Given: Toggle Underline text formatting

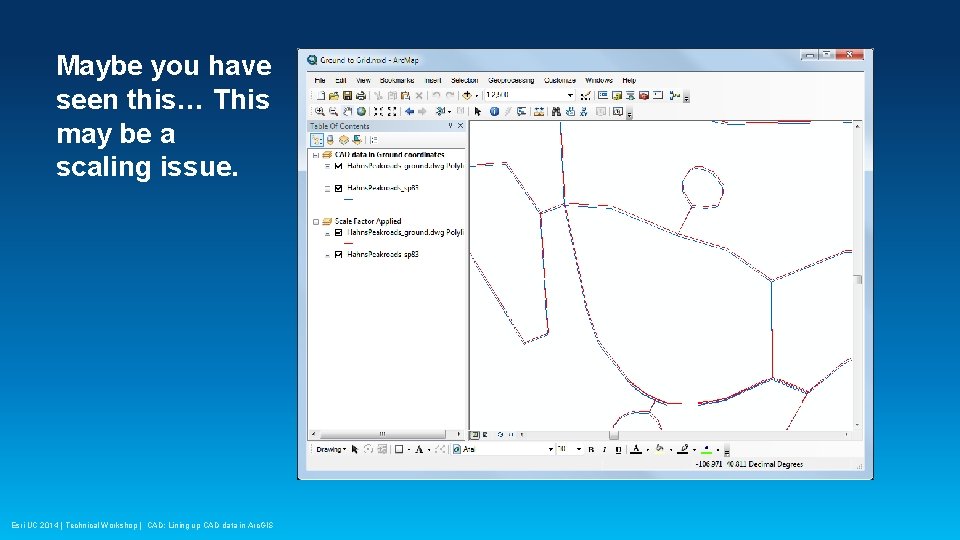Looking at the screenshot, I should [x=618, y=449].
